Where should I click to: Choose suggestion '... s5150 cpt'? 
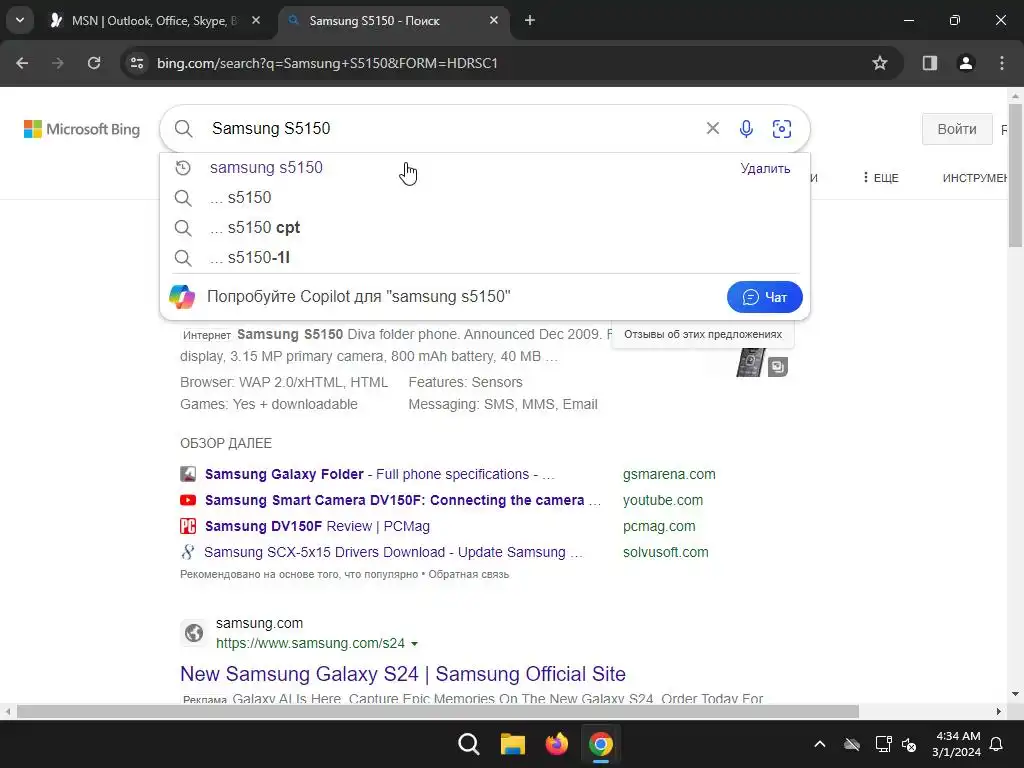[x=485, y=227]
